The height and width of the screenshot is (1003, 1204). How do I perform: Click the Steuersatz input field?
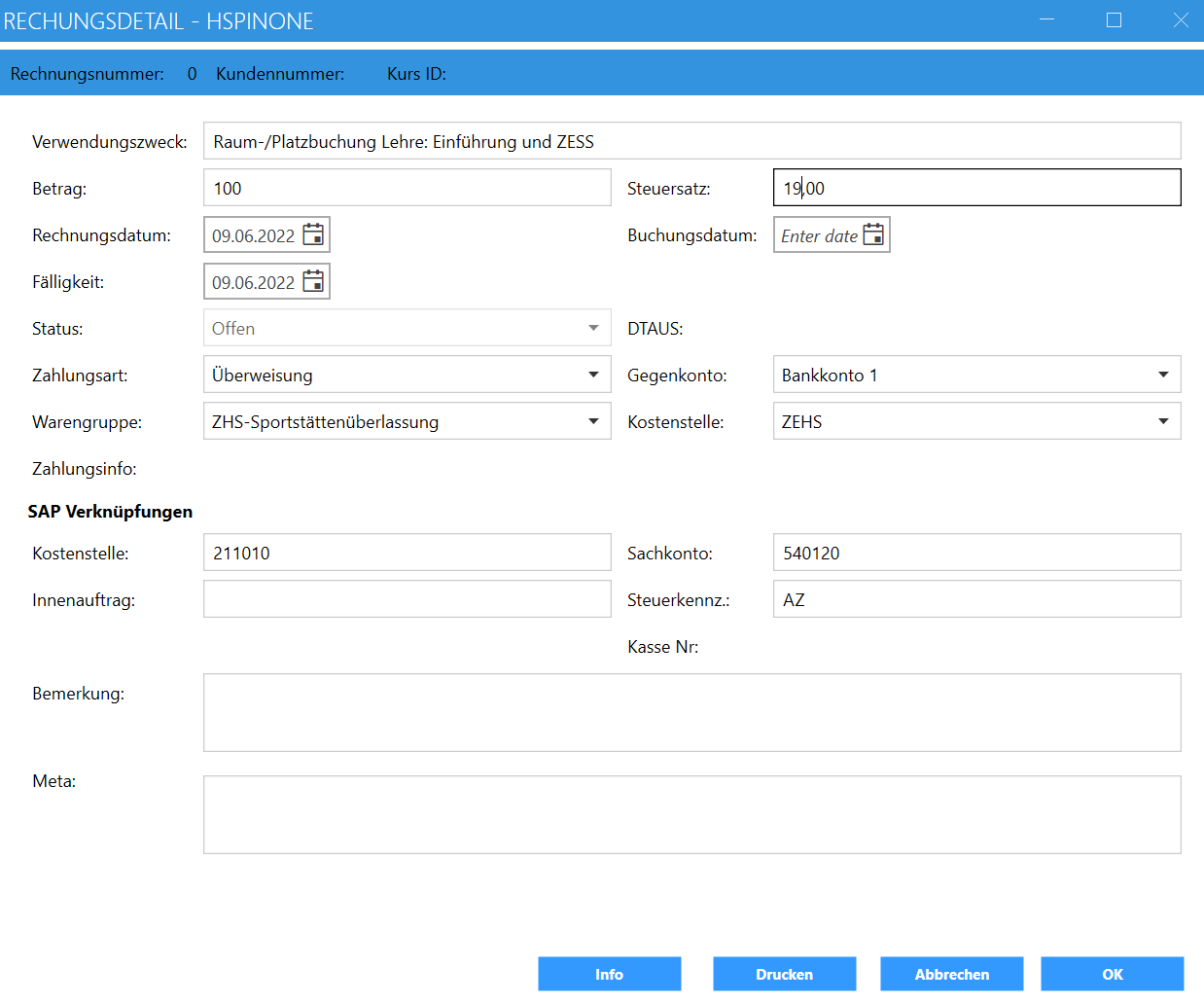(976, 188)
